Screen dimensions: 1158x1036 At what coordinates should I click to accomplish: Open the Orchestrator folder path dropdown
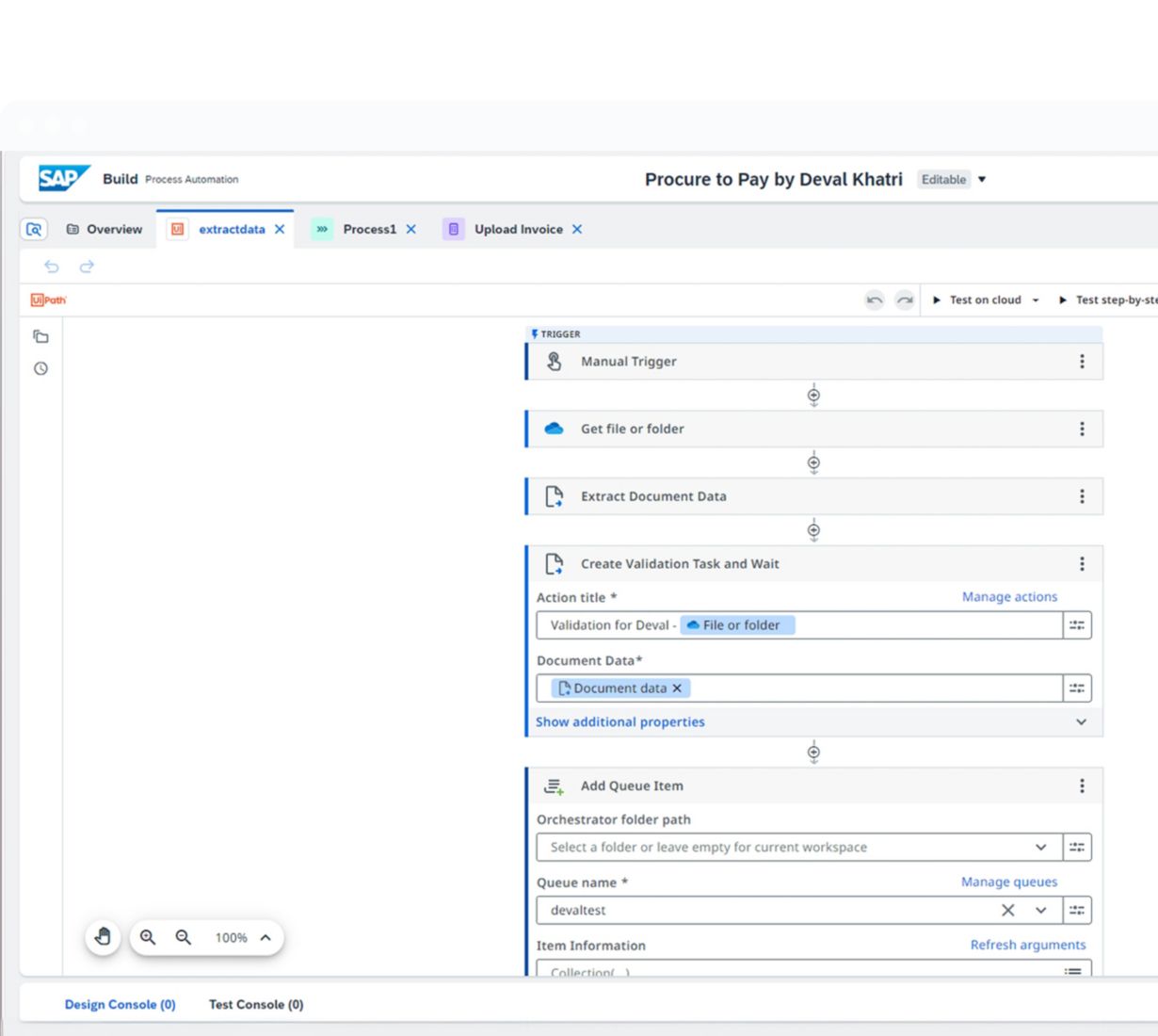point(1040,847)
